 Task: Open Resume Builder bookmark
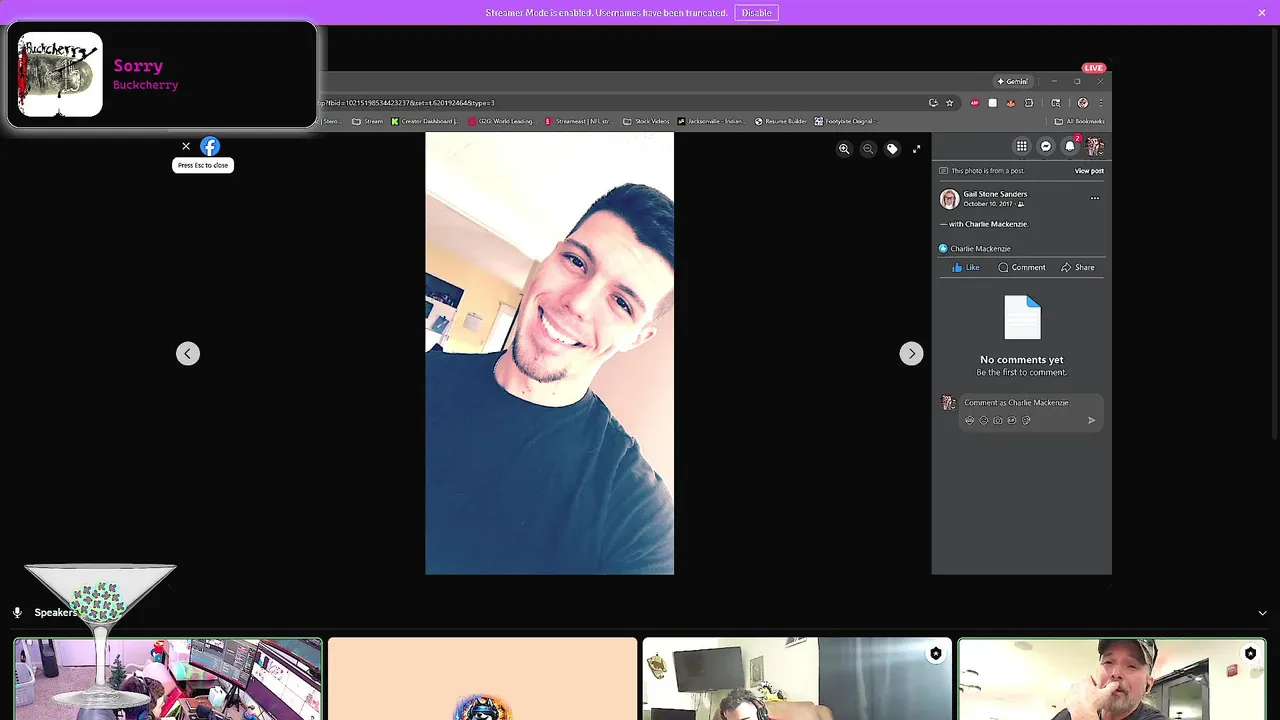(781, 121)
